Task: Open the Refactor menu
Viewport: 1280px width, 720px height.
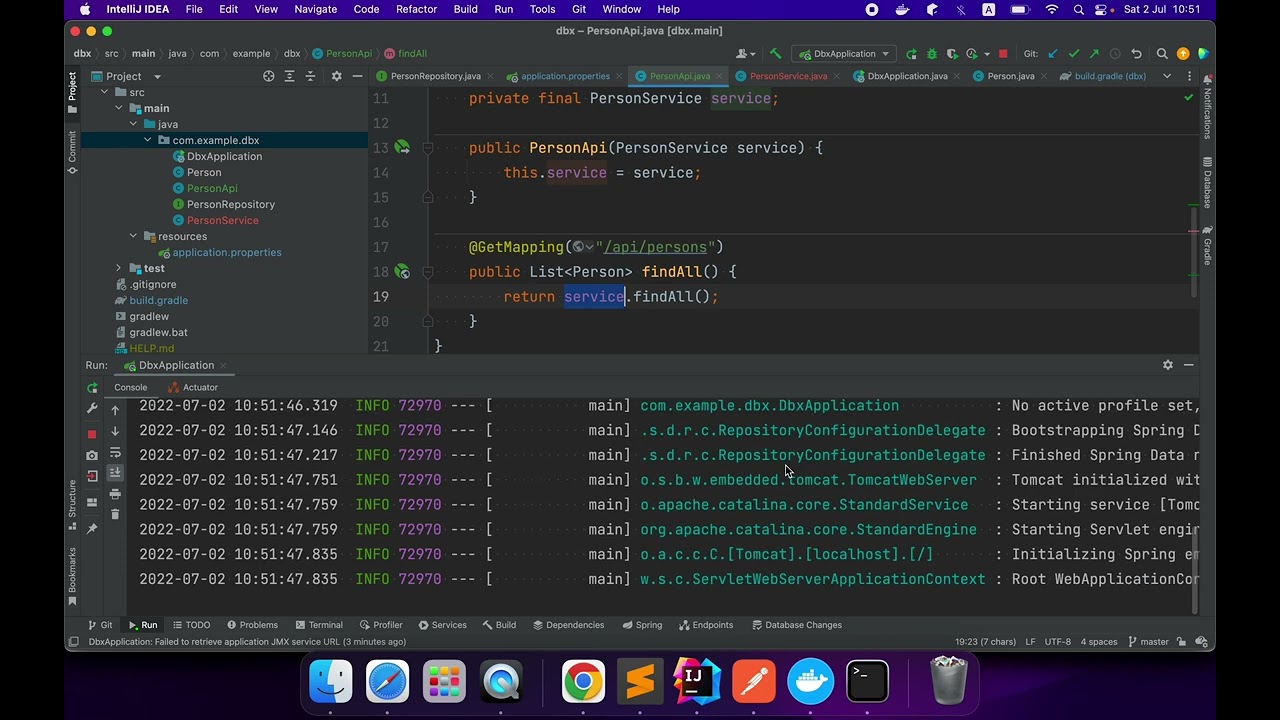Action: (416, 9)
